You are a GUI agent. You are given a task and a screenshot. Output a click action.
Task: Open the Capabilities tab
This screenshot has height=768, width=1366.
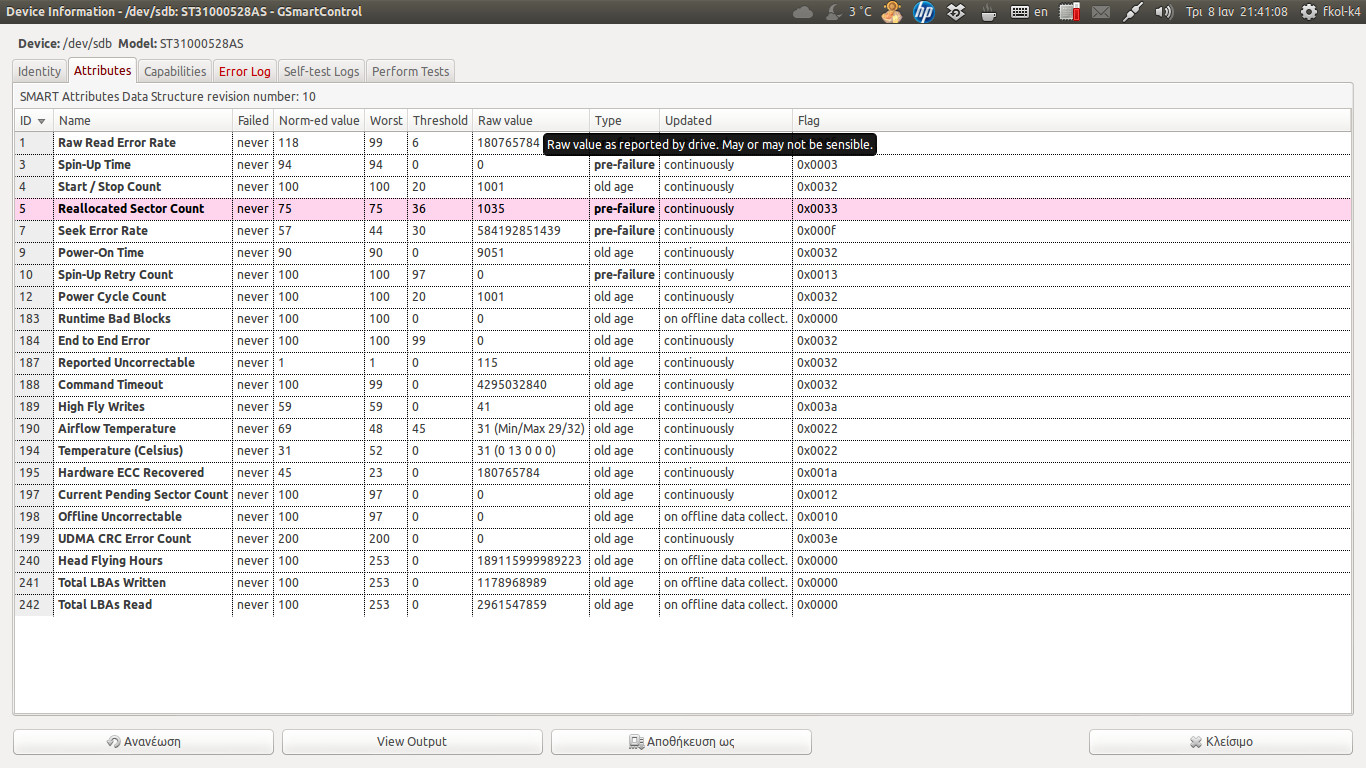tap(175, 71)
